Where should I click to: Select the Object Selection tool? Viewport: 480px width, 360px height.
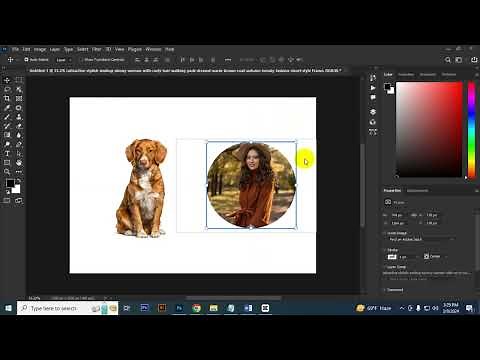tap(19, 89)
